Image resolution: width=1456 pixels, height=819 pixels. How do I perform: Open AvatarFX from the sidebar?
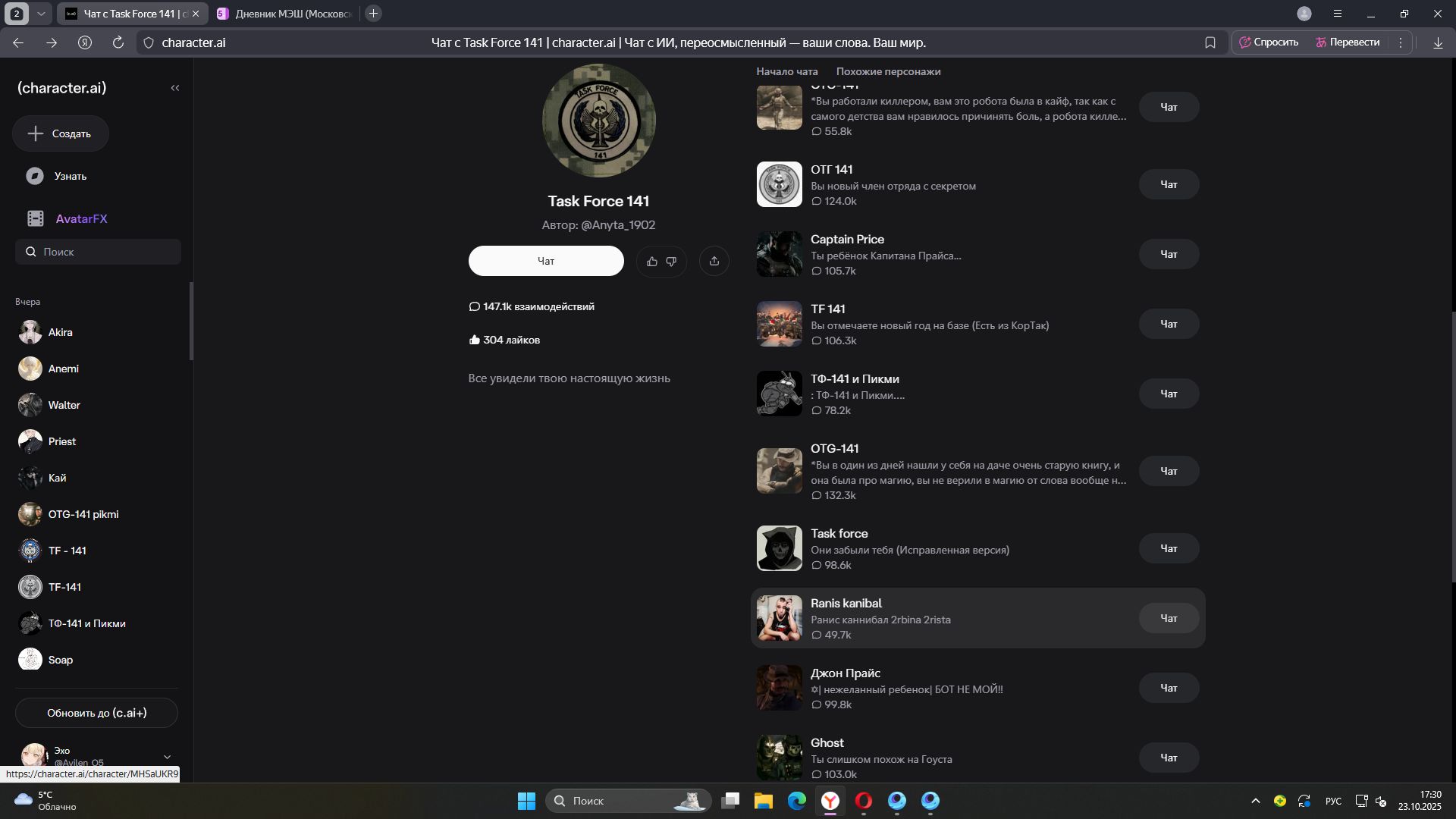68,218
